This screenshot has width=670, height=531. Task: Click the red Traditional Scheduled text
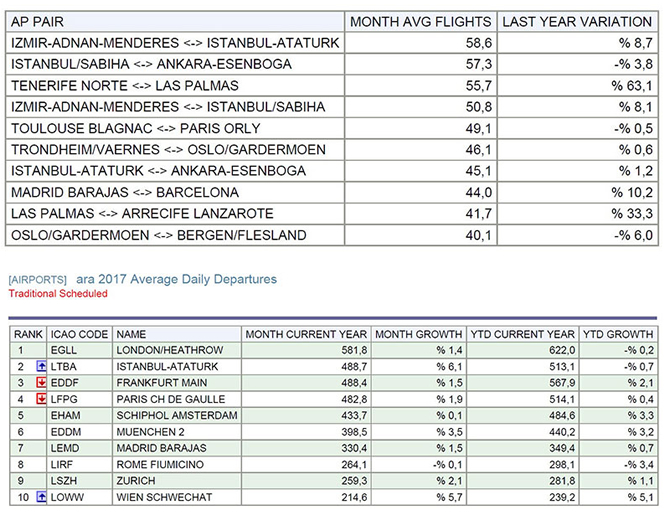58,294
